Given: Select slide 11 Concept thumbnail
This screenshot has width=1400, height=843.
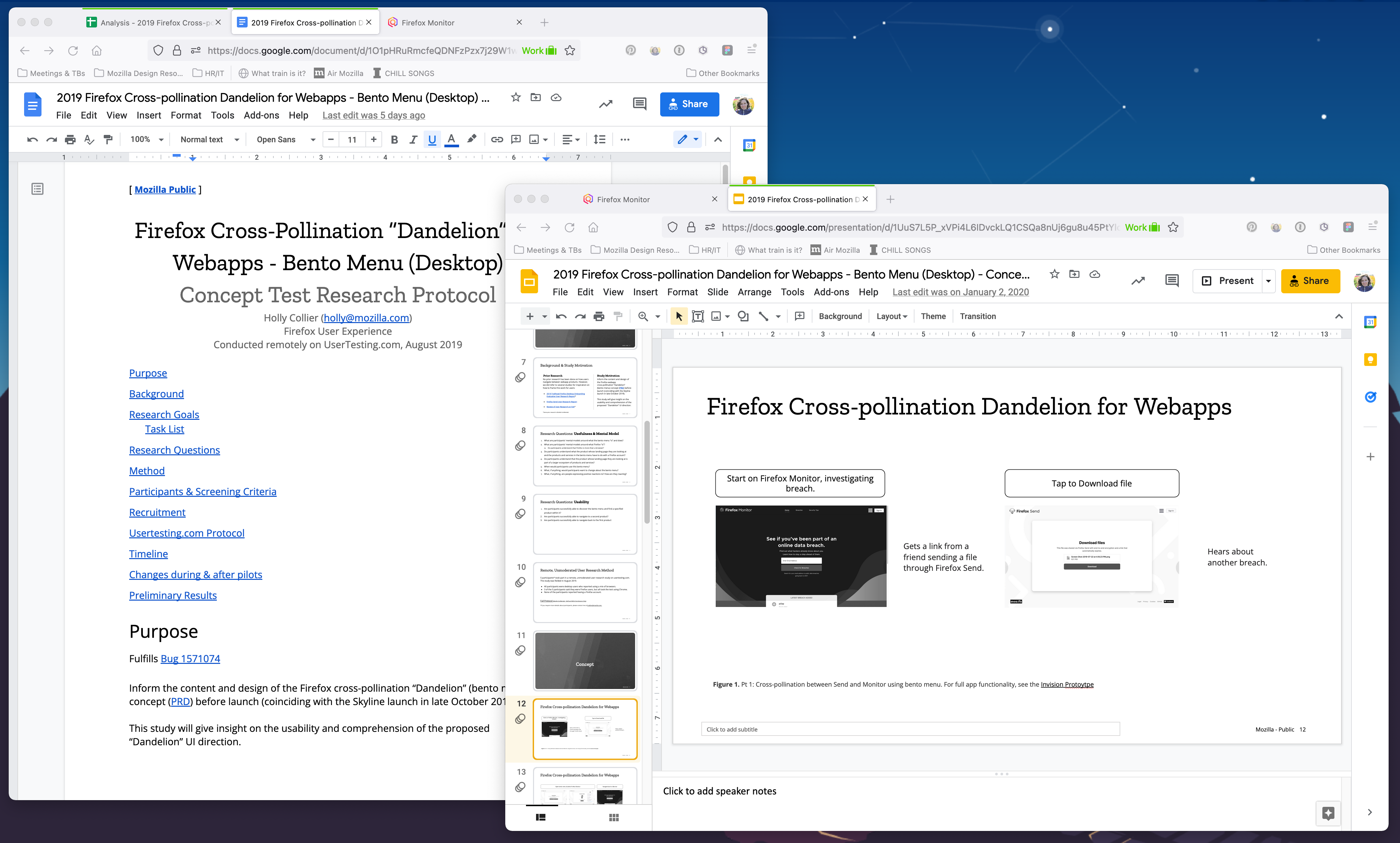Looking at the screenshot, I should (x=585, y=661).
